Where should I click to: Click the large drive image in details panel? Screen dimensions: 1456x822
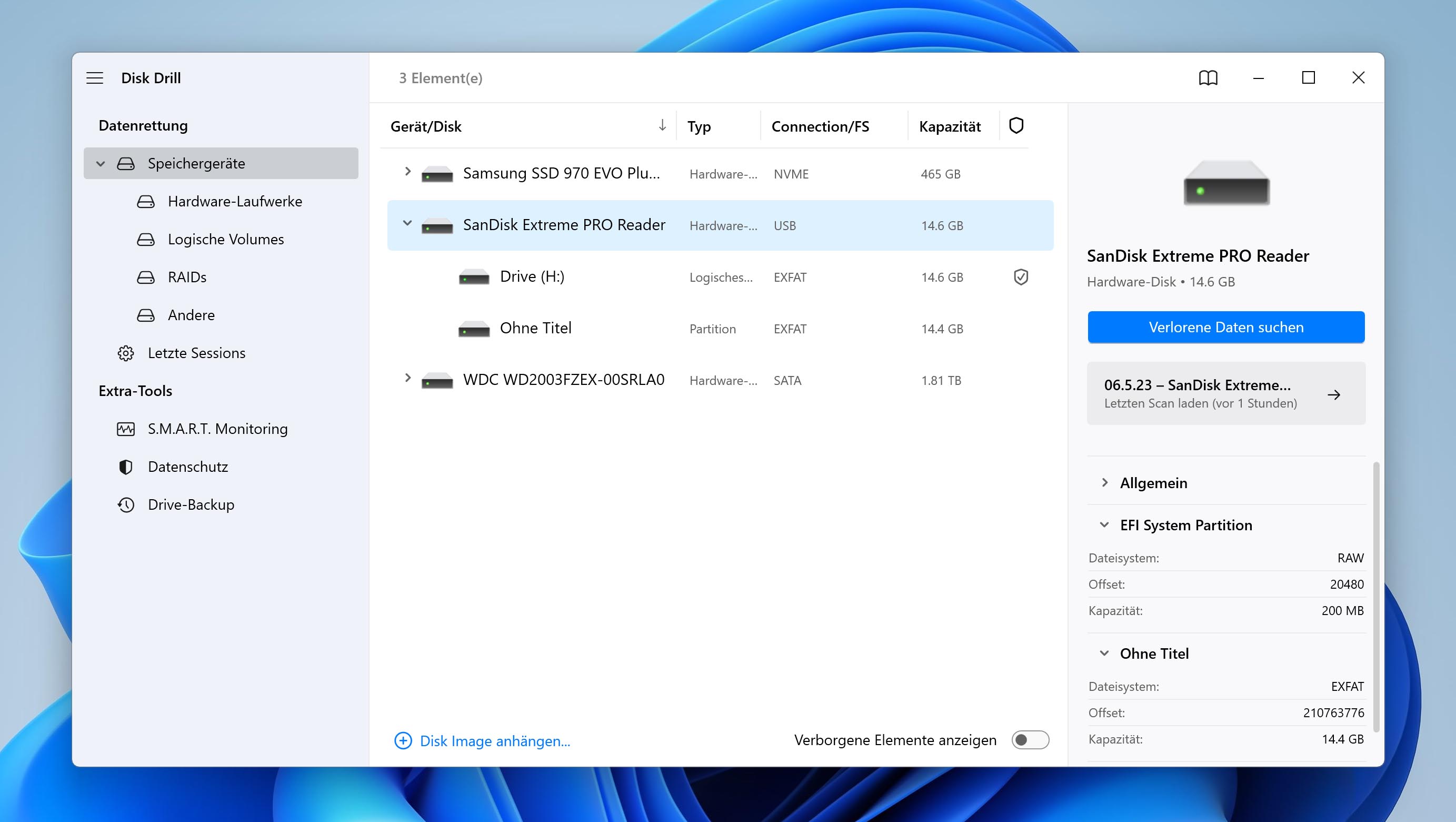tap(1226, 182)
